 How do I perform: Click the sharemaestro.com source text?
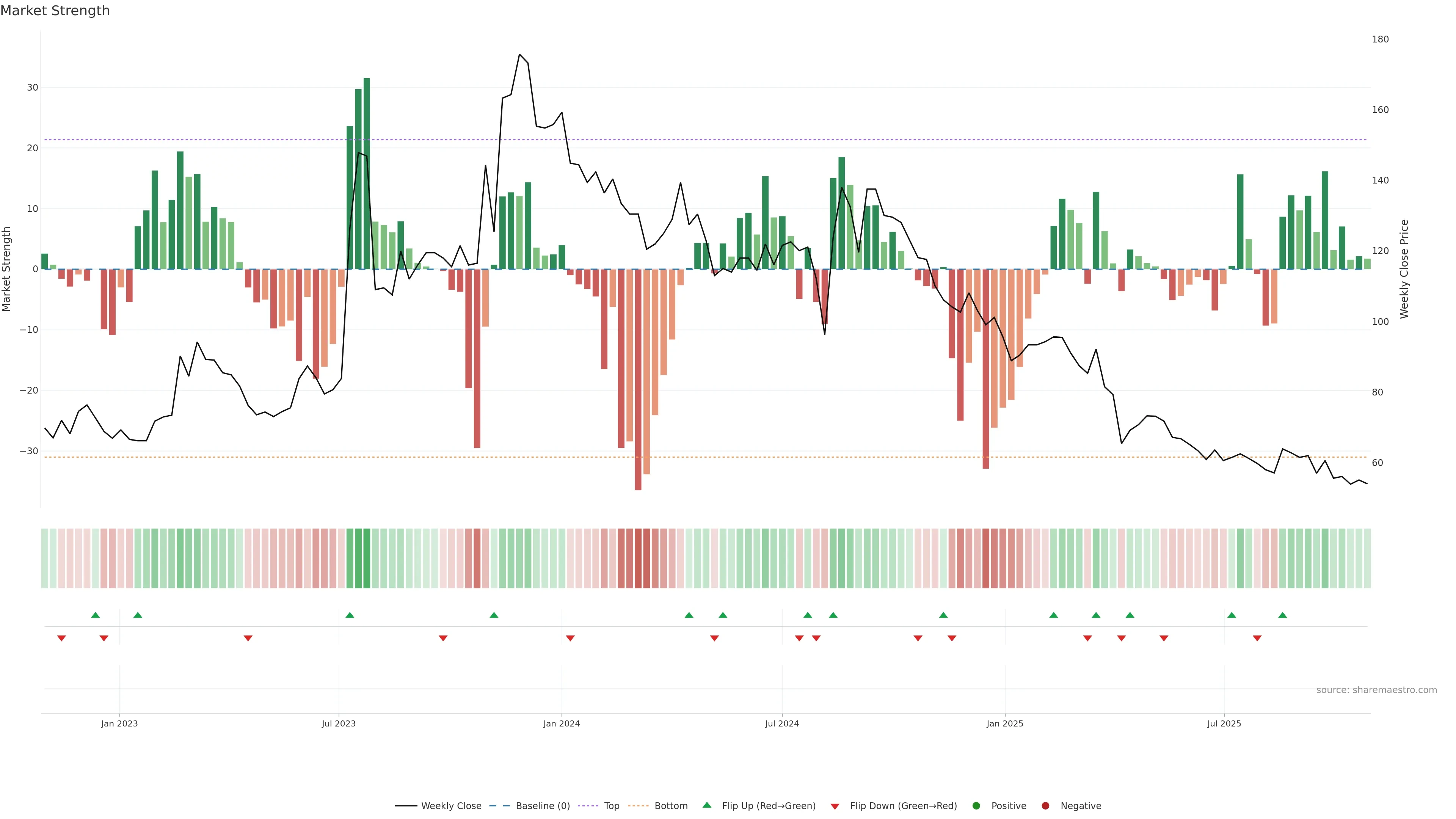pos(1376,690)
